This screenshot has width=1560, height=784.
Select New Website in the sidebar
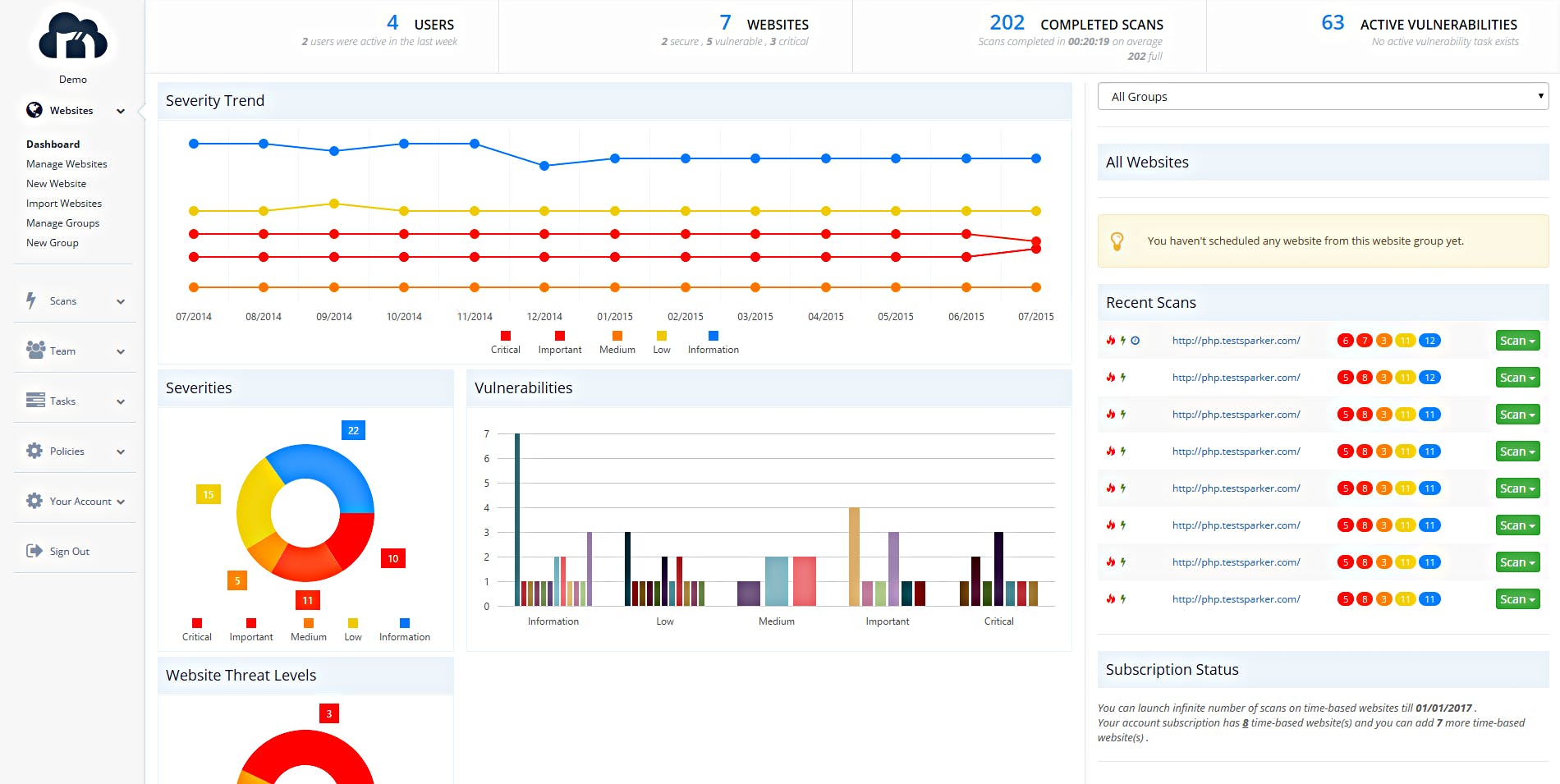tap(56, 183)
